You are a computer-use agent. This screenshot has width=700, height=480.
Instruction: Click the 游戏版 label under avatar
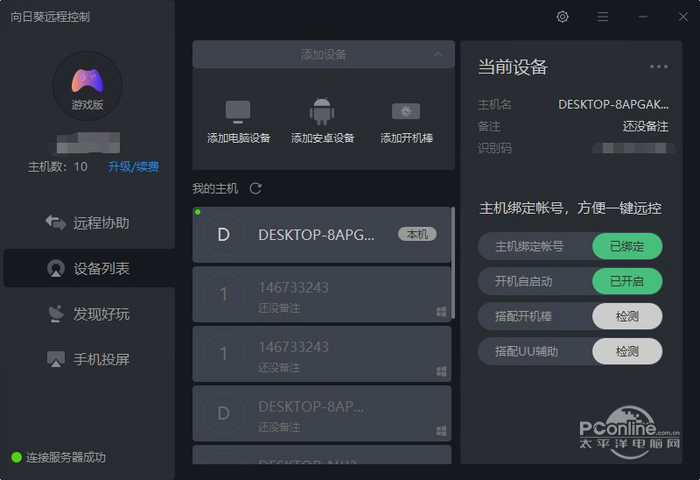pos(88,105)
